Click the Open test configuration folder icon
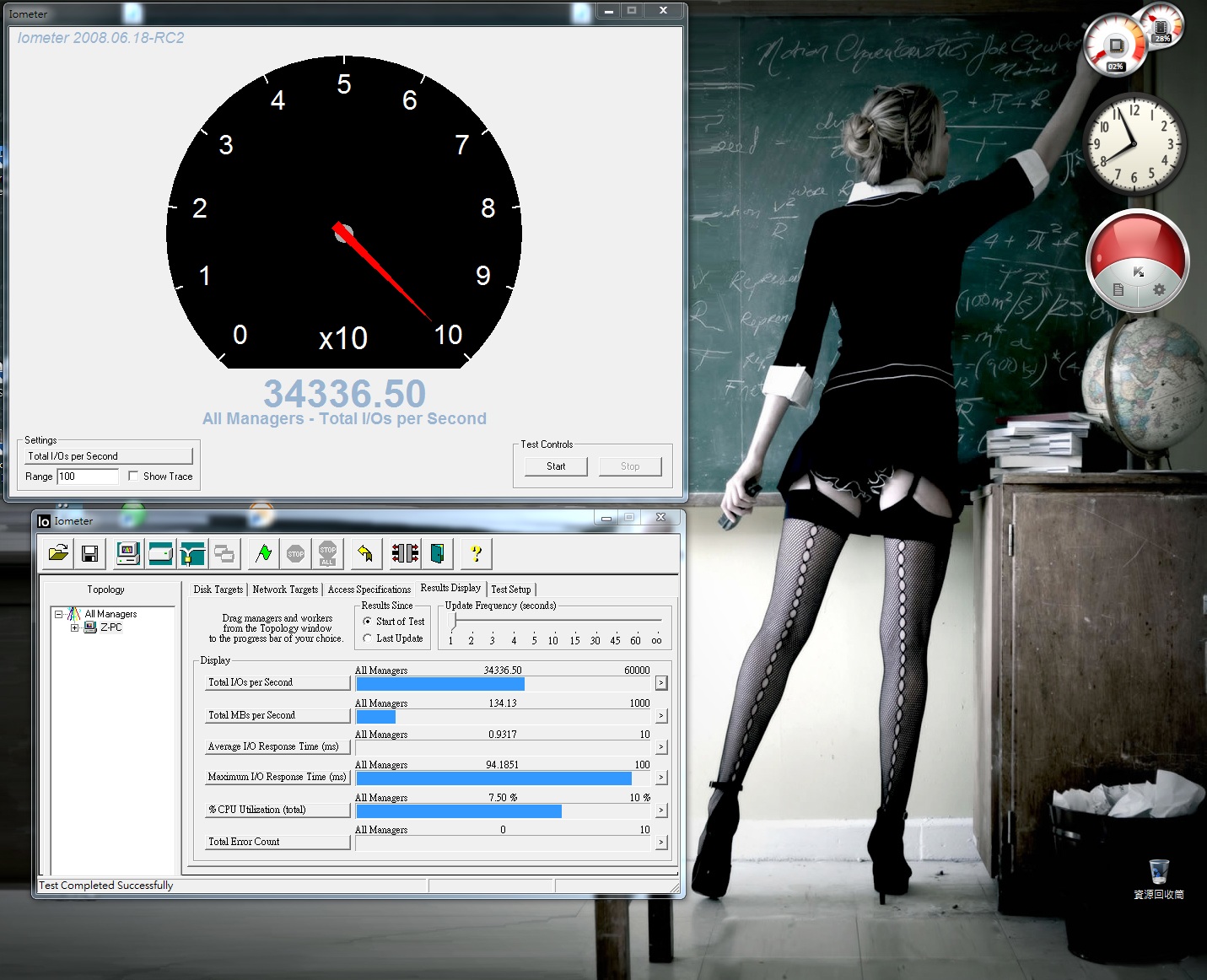This screenshot has height=980, width=1207. [x=58, y=553]
